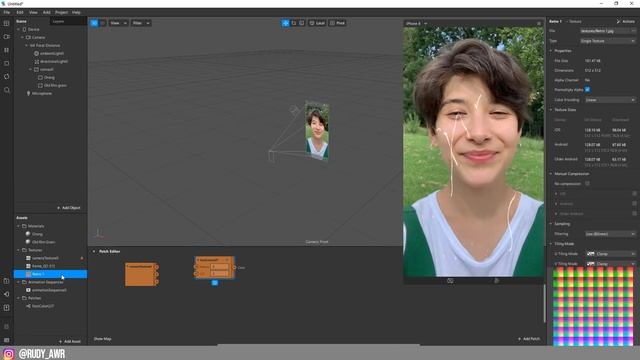
Task: Click the bottom-most icon in the left sidebar
Action: click(7, 340)
